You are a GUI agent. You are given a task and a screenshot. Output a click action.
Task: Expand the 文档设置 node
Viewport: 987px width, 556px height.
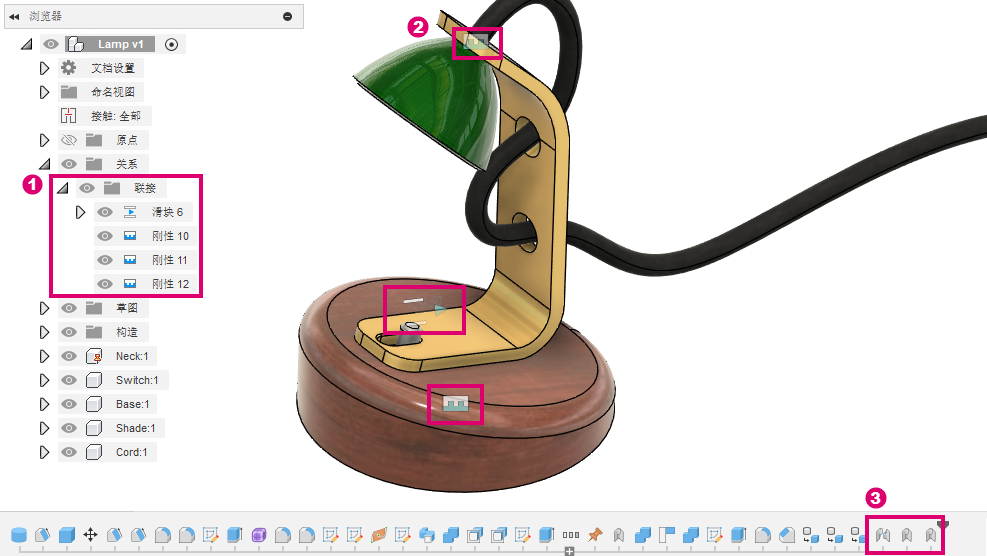click(x=44, y=68)
